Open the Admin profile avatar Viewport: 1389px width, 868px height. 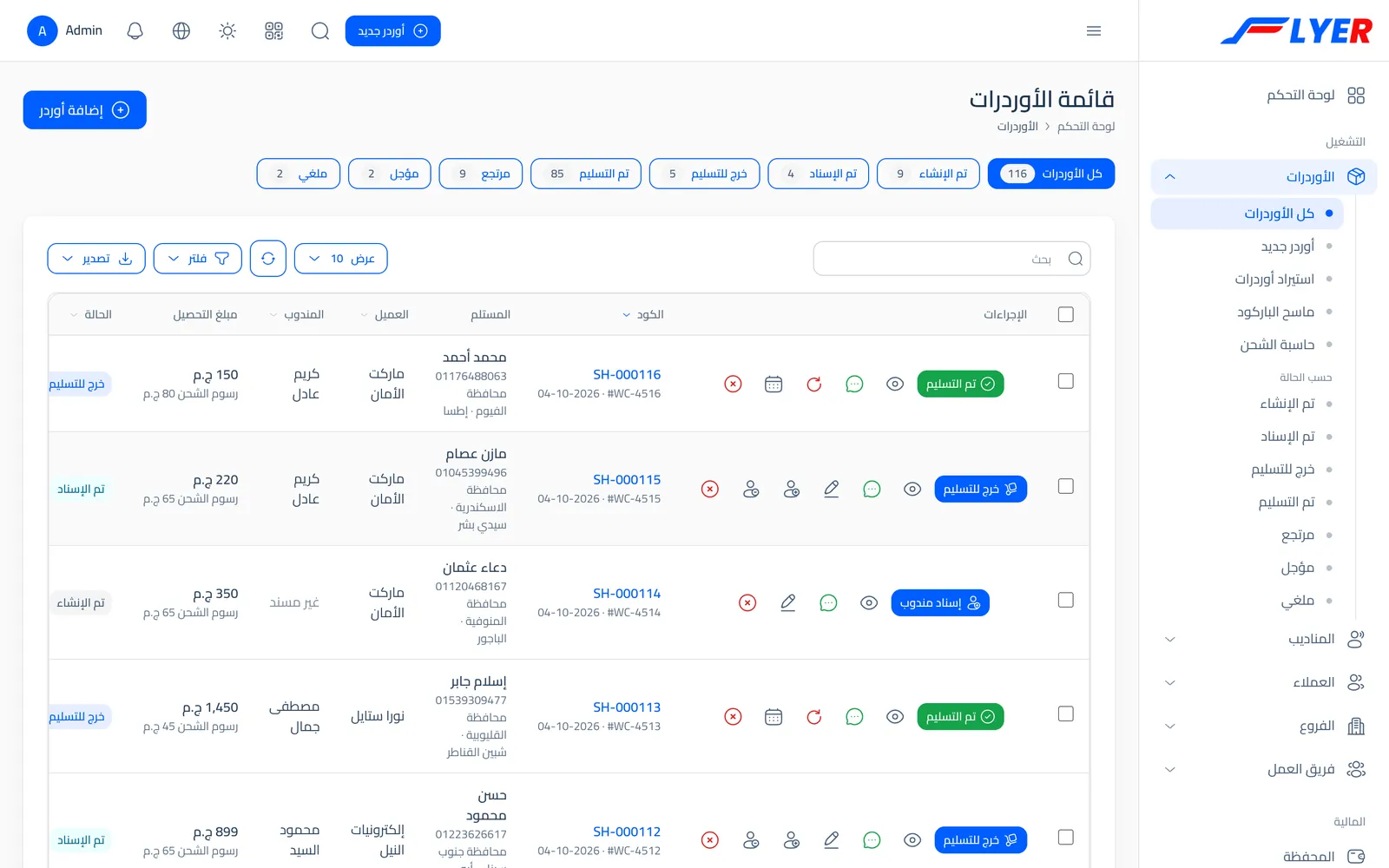click(43, 31)
